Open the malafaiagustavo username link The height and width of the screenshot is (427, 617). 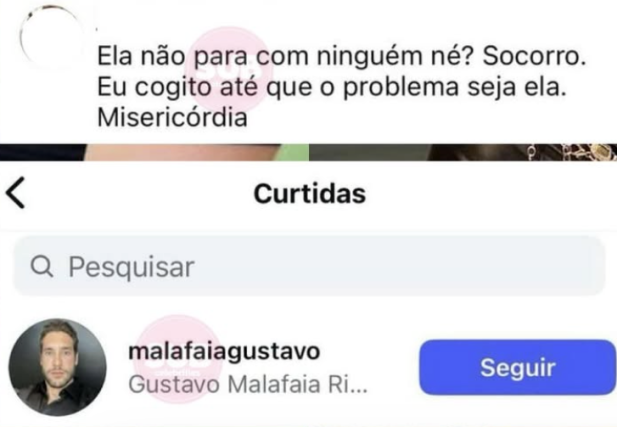click(224, 351)
